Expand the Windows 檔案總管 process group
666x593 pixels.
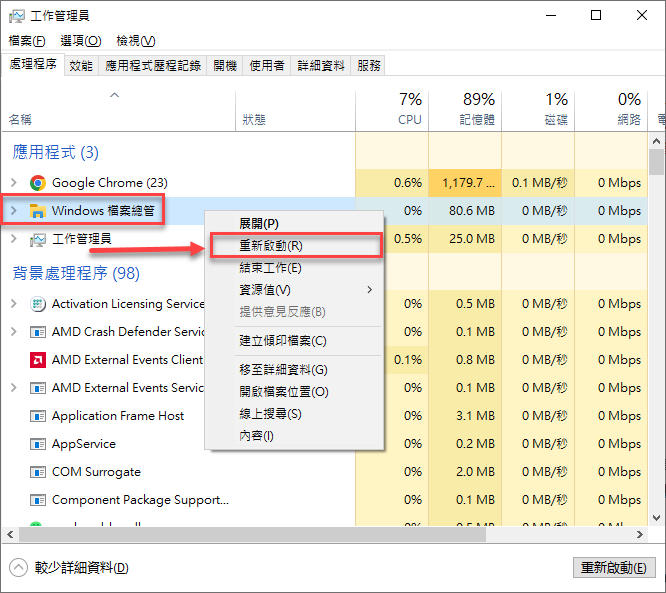(x=14, y=211)
